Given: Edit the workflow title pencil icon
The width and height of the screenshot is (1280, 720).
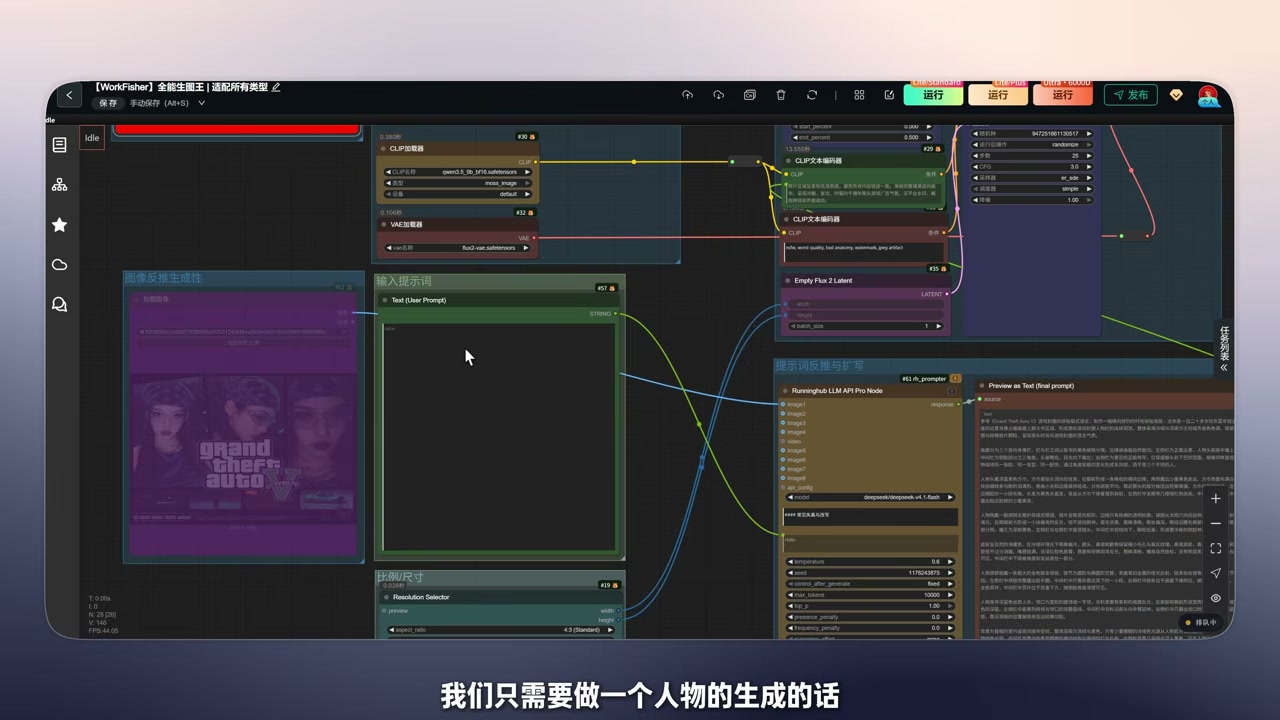Looking at the screenshot, I should pos(276,87).
